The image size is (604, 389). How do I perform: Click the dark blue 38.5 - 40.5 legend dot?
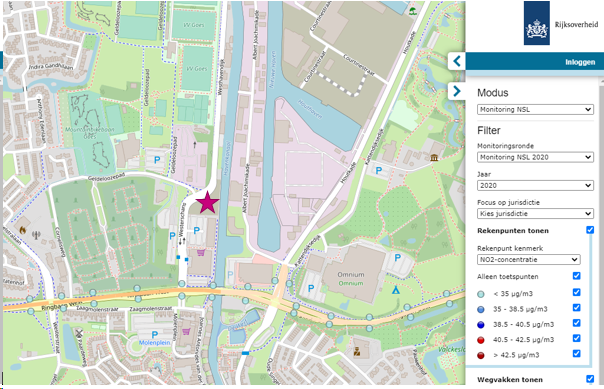pos(481,325)
